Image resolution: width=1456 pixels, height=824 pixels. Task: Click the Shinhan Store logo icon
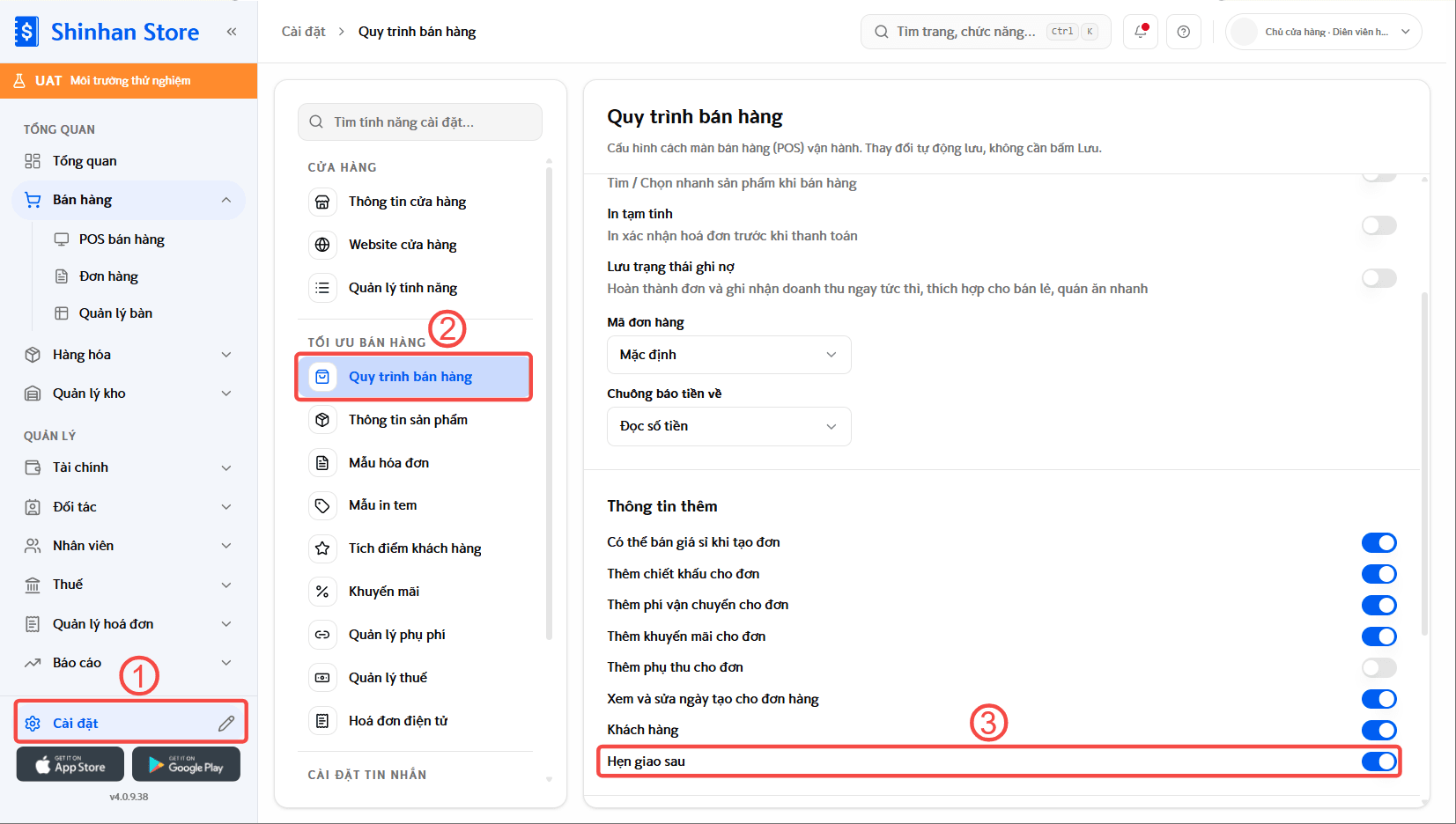[x=26, y=32]
